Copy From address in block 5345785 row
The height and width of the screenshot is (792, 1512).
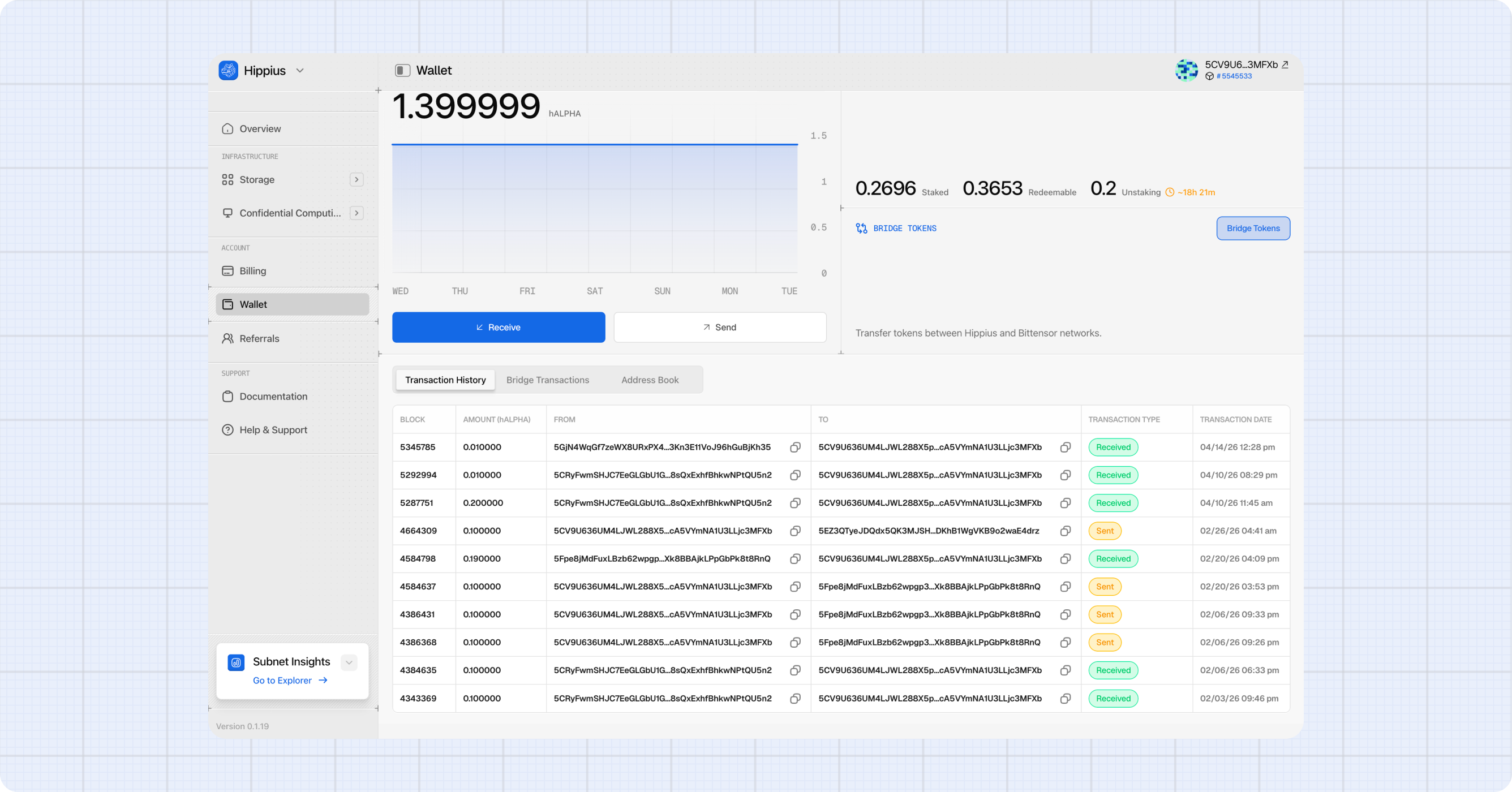tap(795, 447)
